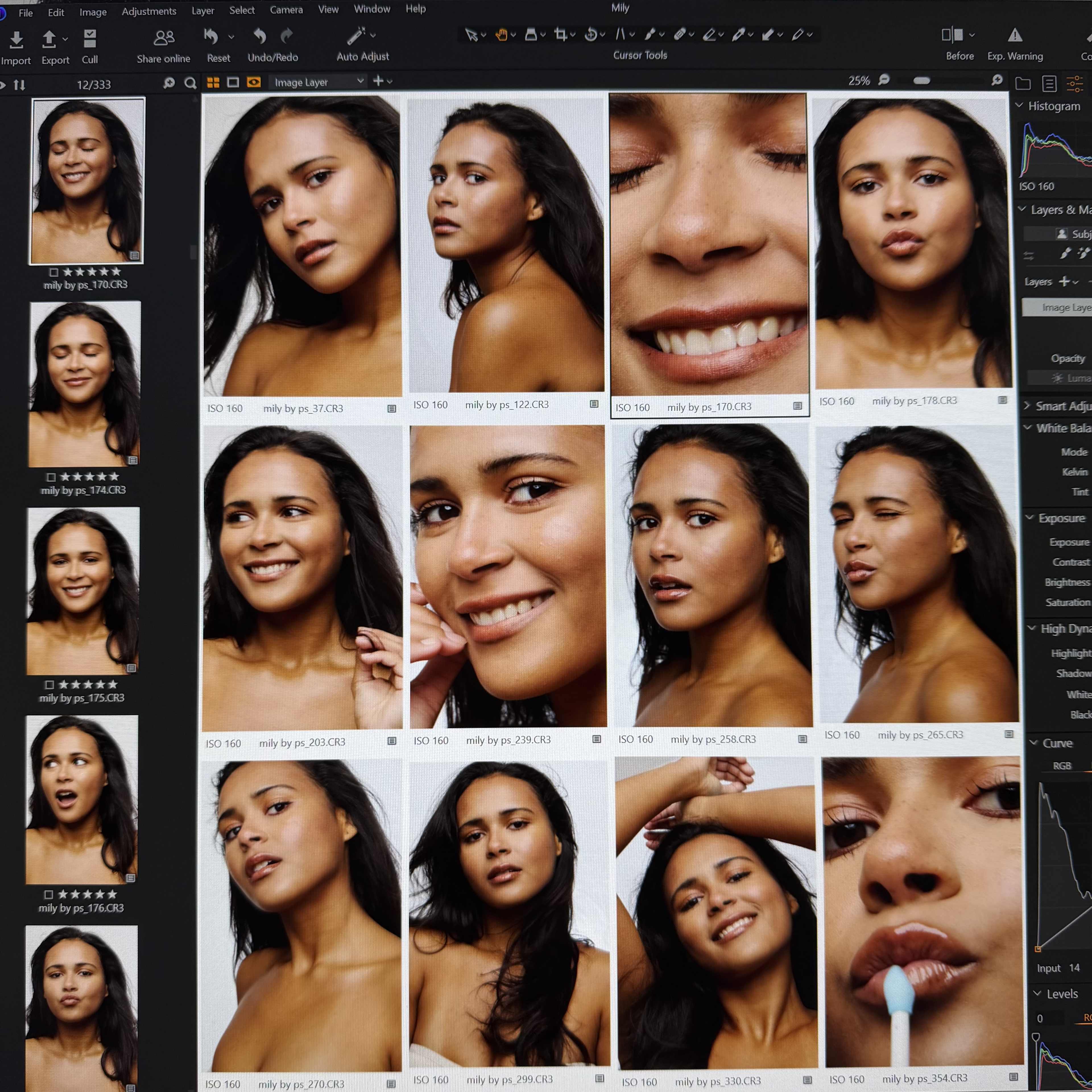The width and height of the screenshot is (1092, 1092).
Task: Click the Import icon
Action: click(16, 40)
